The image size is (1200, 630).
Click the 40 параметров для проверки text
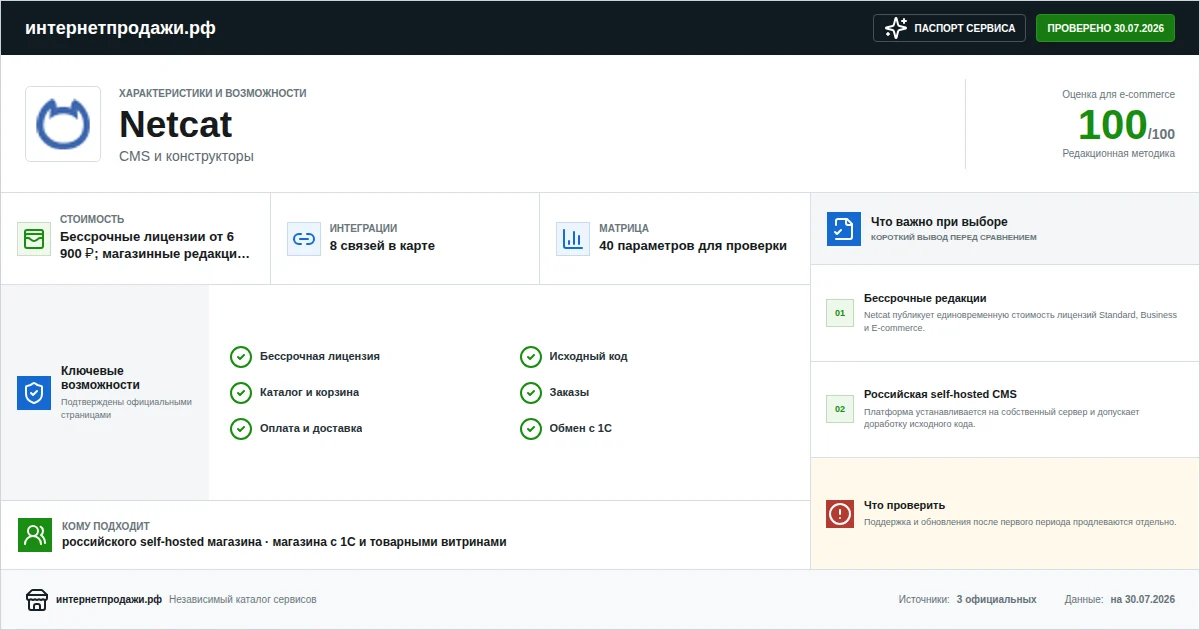coord(693,246)
